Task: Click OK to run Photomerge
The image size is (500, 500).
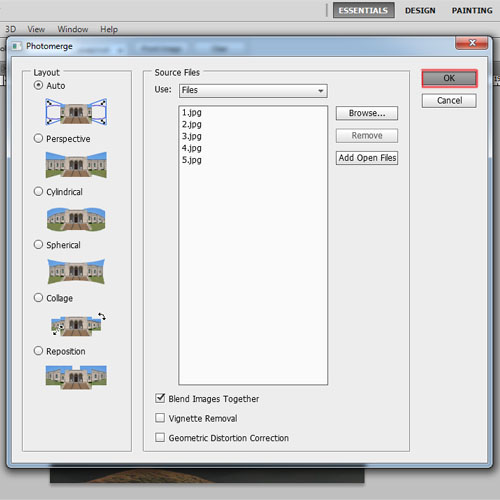Action: [x=449, y=78]
